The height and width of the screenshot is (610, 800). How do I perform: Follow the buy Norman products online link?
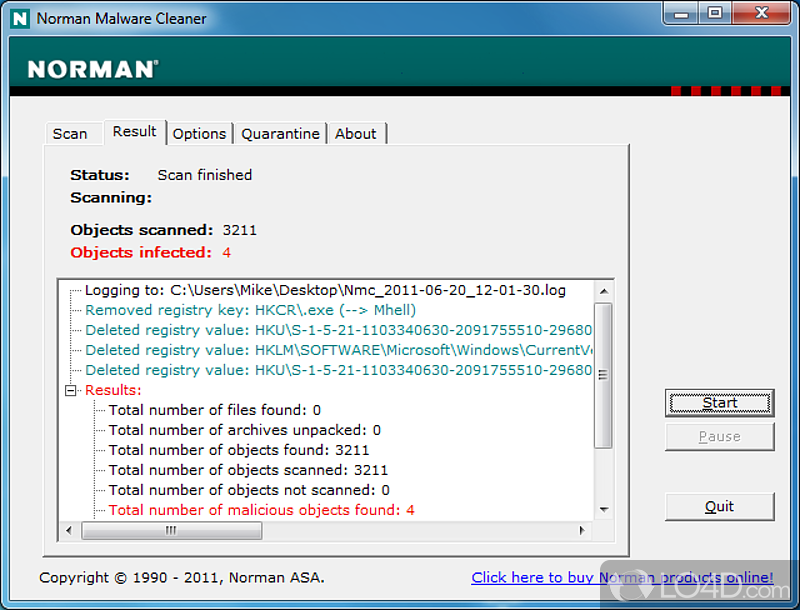[622, 577]
